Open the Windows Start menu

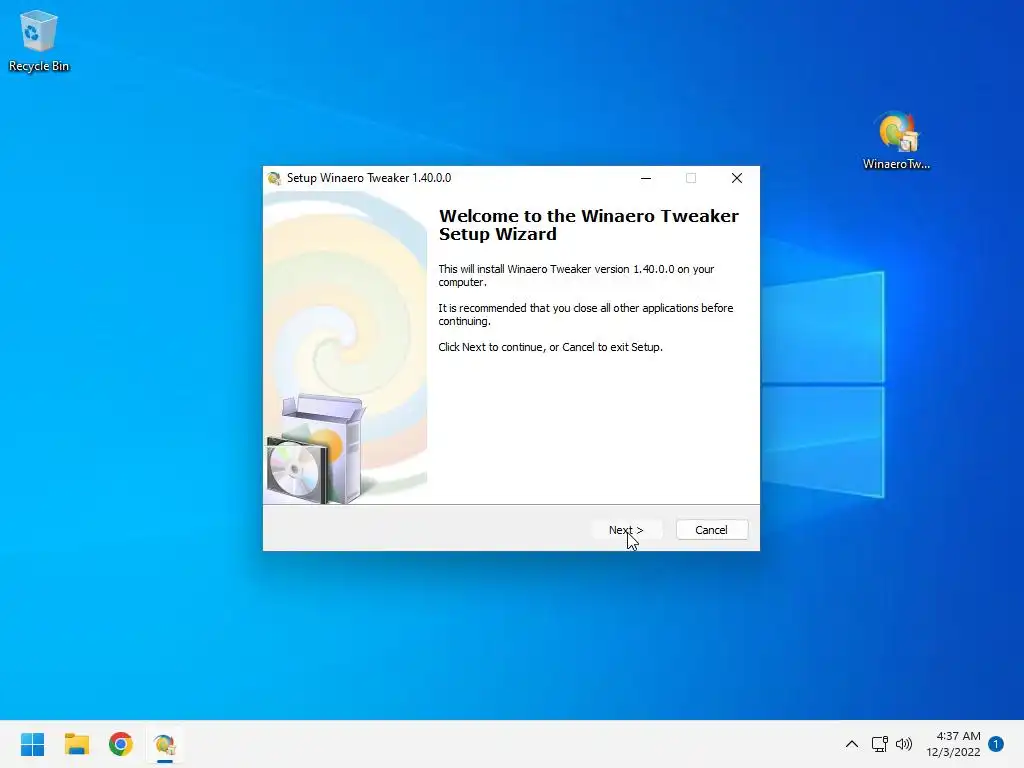(x=32, y=744)
